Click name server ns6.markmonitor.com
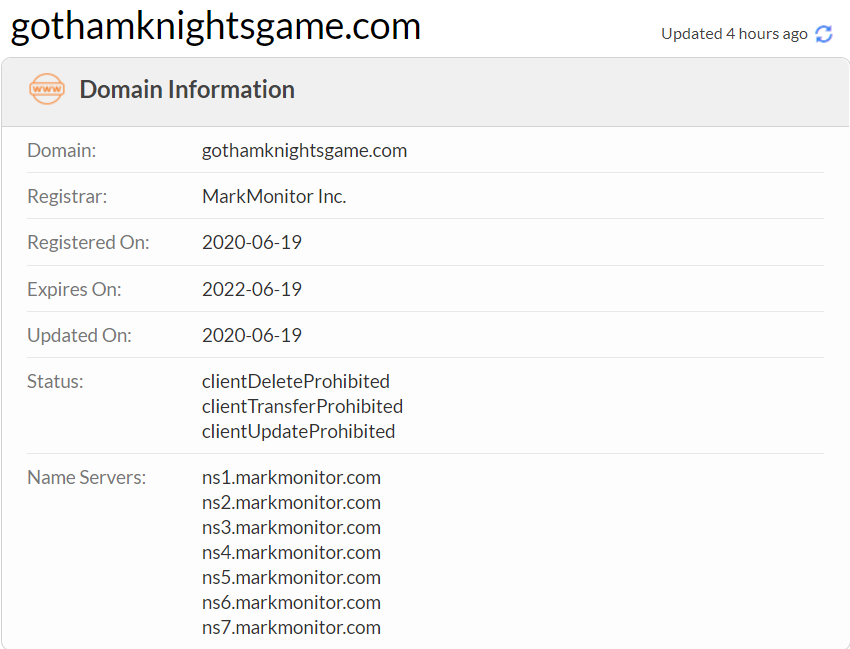 (x=291, y=602)
